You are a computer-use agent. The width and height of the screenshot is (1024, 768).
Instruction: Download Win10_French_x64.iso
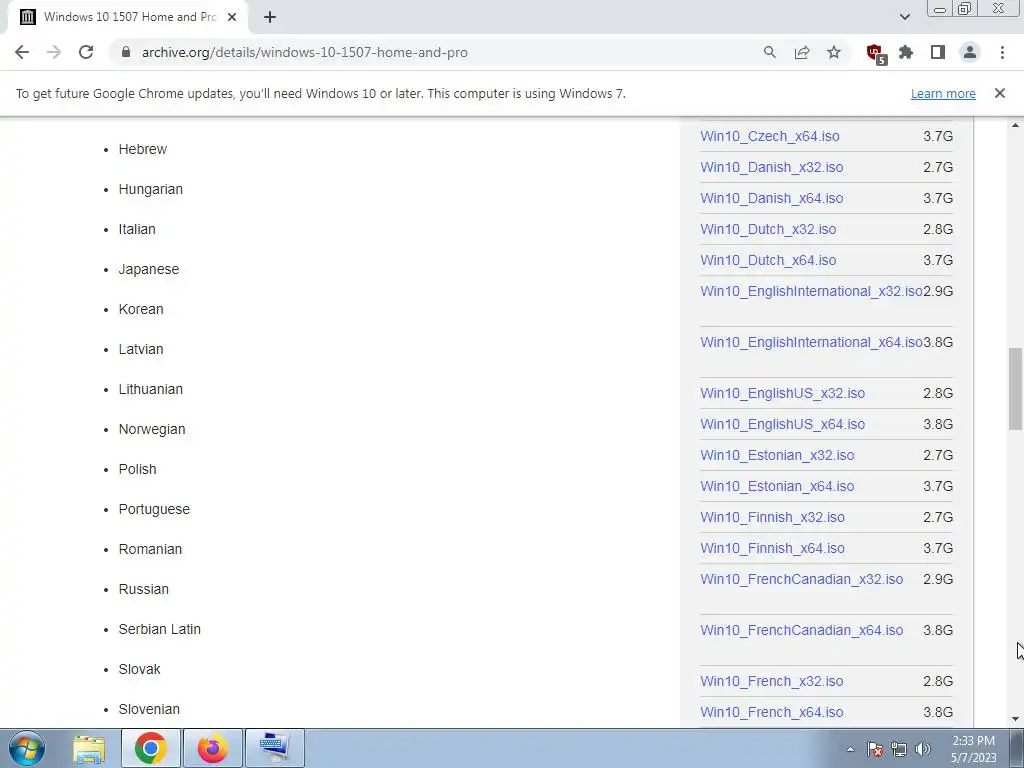click(771, 712)
